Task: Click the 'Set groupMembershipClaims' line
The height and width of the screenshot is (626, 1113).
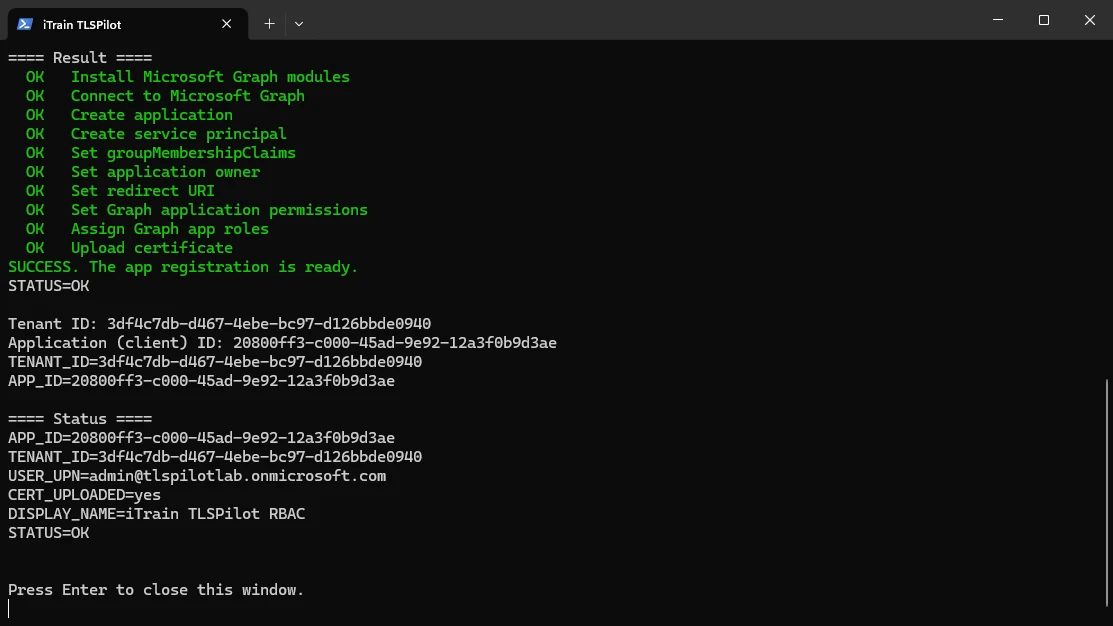Action: point(183,153)
